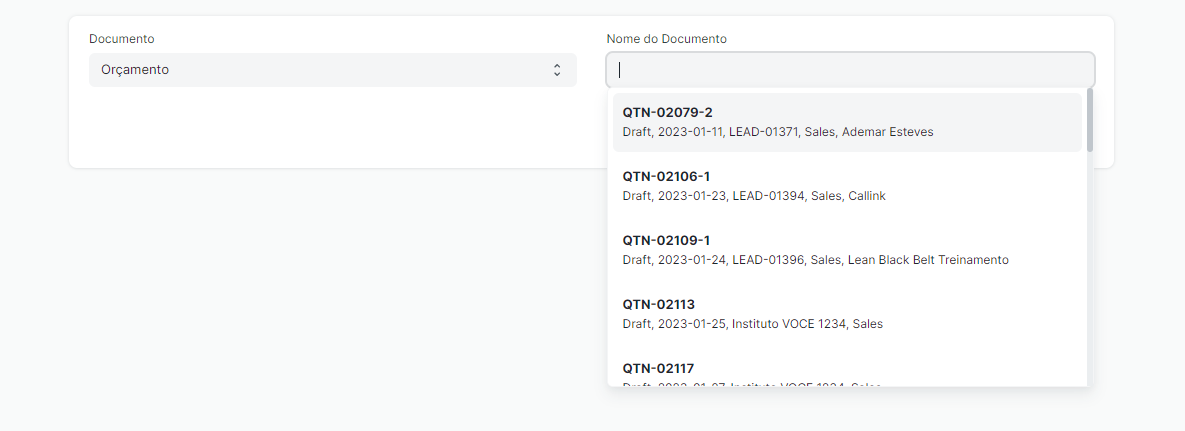The width and height of the screenshot is (1185, 431).
Task: Click the partially hidden description under QTN-02117
Action: [751, 385]
